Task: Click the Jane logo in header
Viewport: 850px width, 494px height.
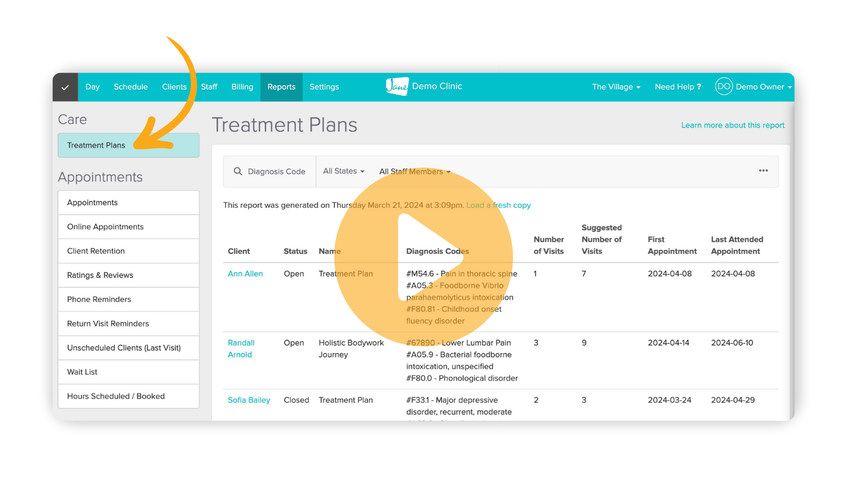Action: (397, 87)
